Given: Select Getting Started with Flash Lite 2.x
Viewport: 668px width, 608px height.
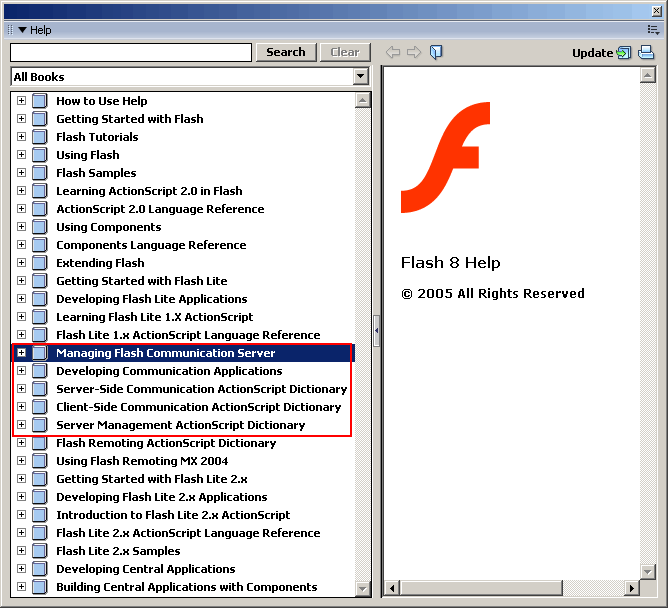Looking at the screenshot, I should [152, 479].
